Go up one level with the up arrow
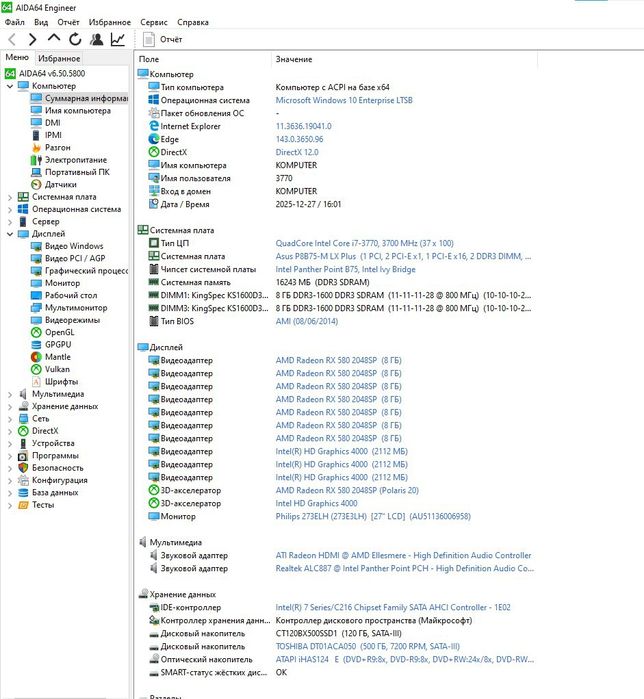644x699 pixels. (54, 38)
